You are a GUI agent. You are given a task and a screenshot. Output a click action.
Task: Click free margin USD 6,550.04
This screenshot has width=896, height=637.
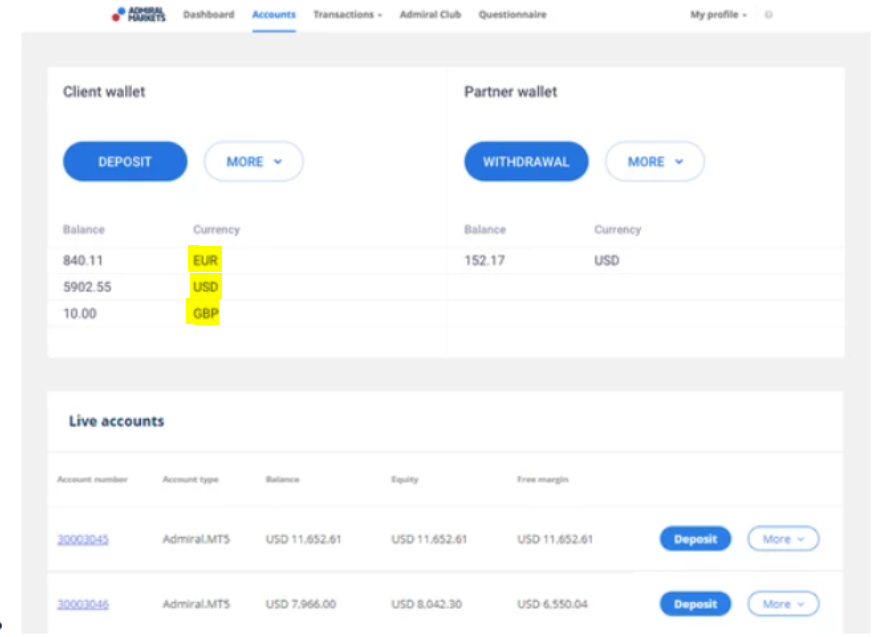click(553, 604)
